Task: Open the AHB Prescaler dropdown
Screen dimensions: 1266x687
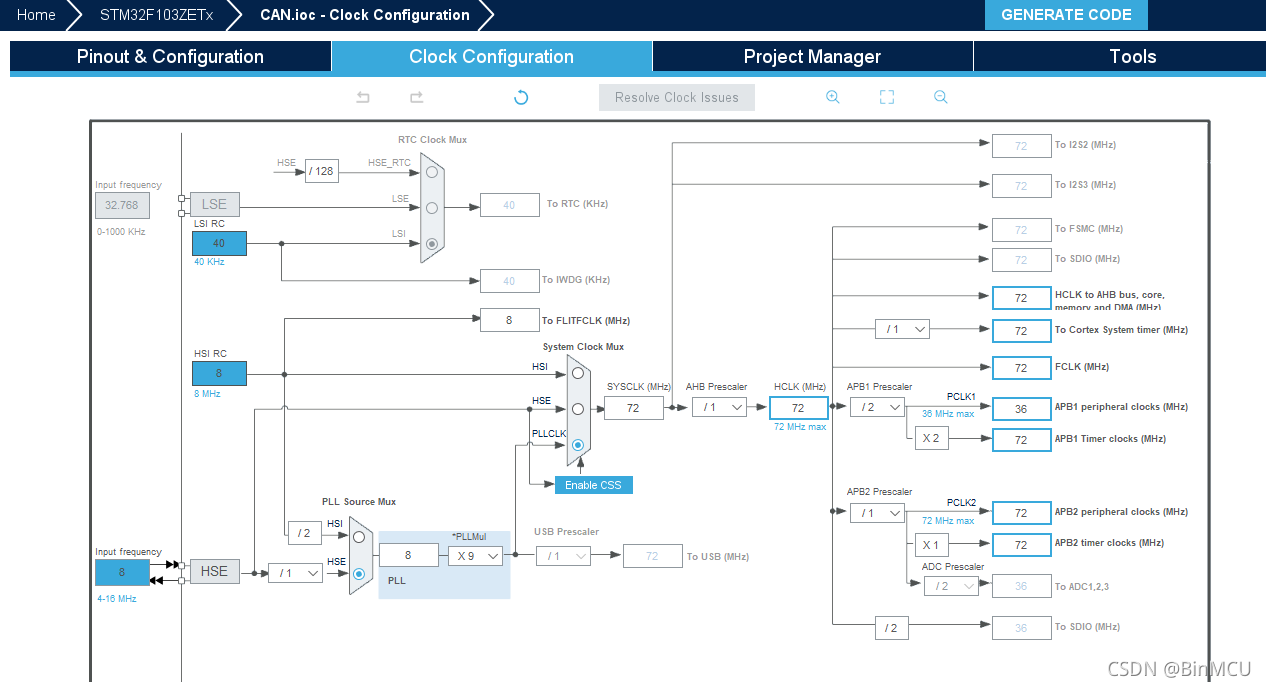Action: (720, 407)
